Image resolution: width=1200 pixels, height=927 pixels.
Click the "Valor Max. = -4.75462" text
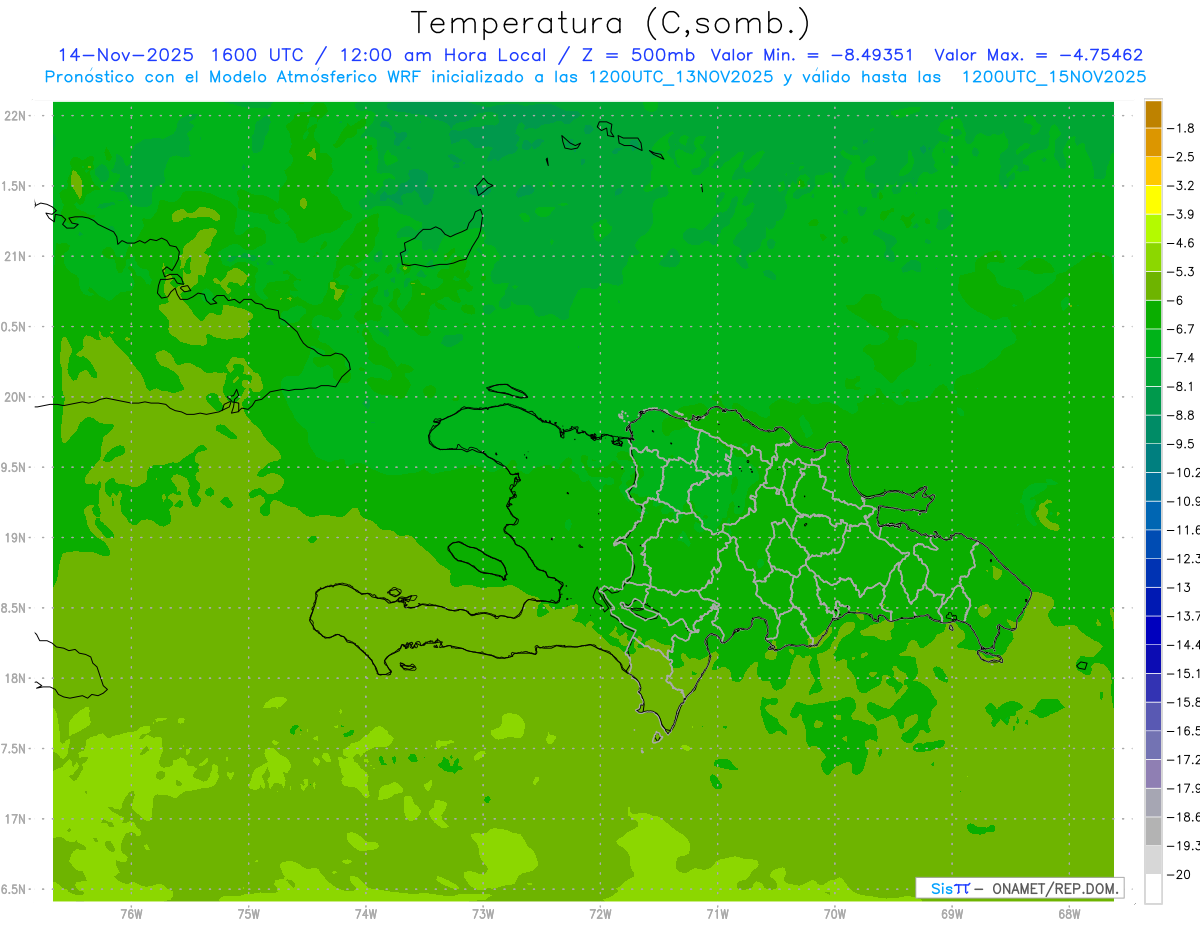(x=1039, y=55)
